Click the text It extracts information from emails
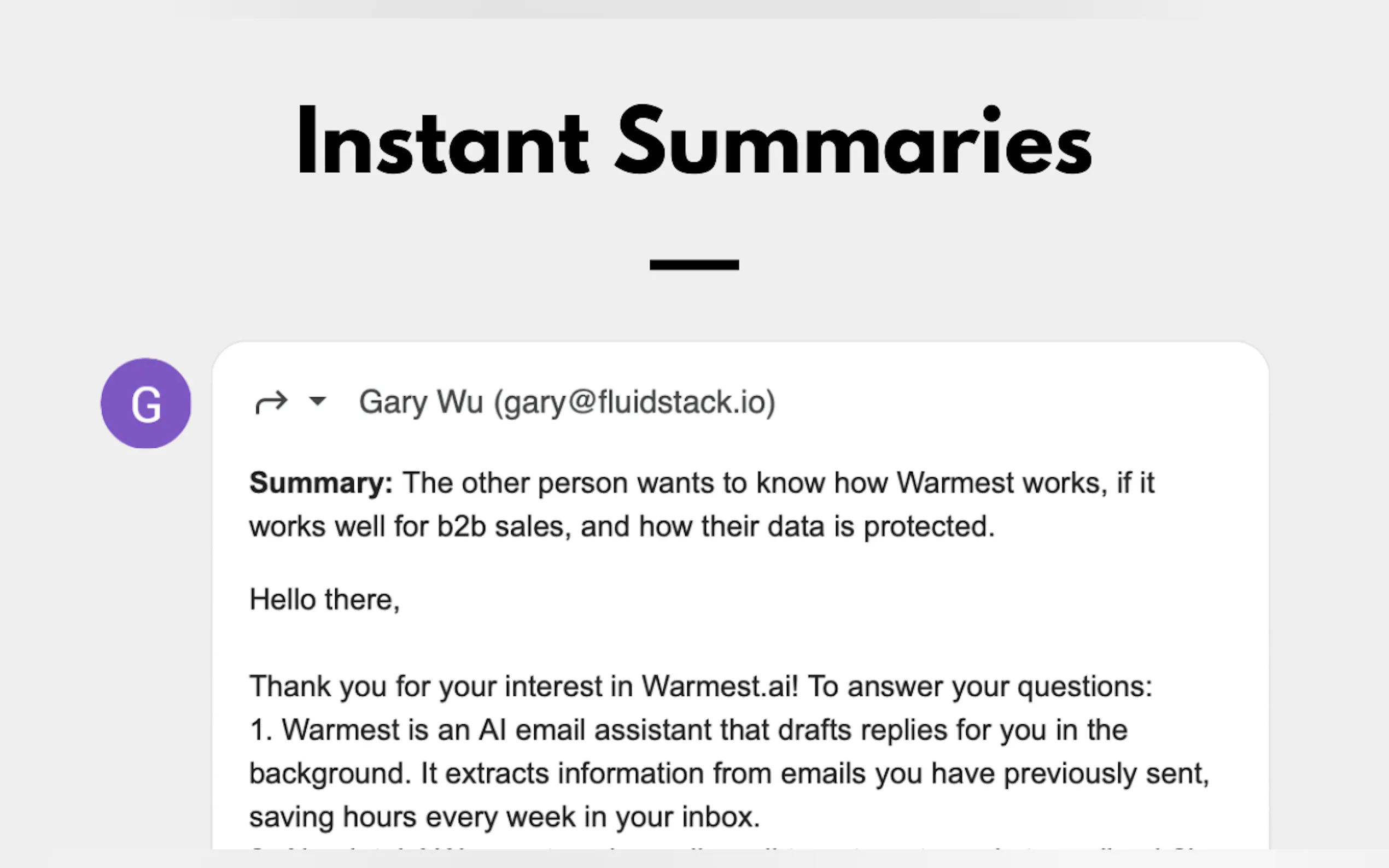Viewport: 1389px width, 868px height. [642, 773]
